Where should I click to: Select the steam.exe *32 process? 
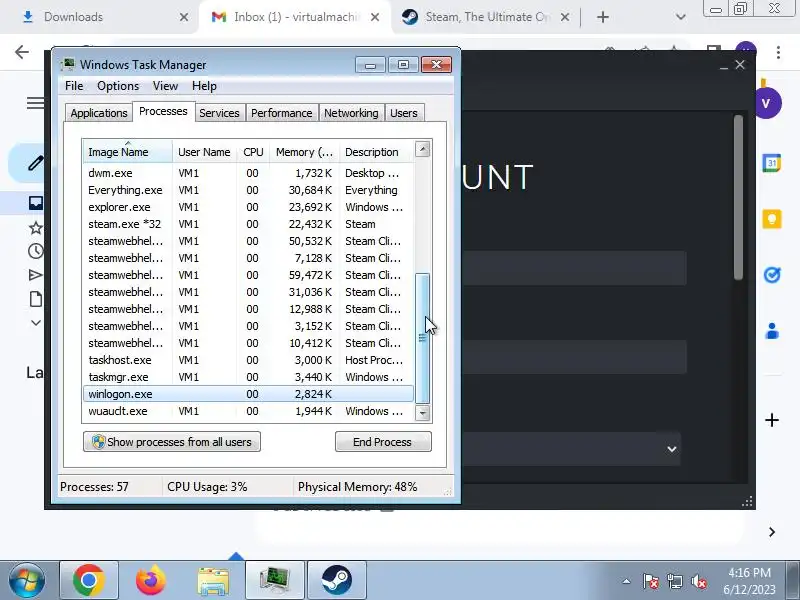tap(248, 224)
